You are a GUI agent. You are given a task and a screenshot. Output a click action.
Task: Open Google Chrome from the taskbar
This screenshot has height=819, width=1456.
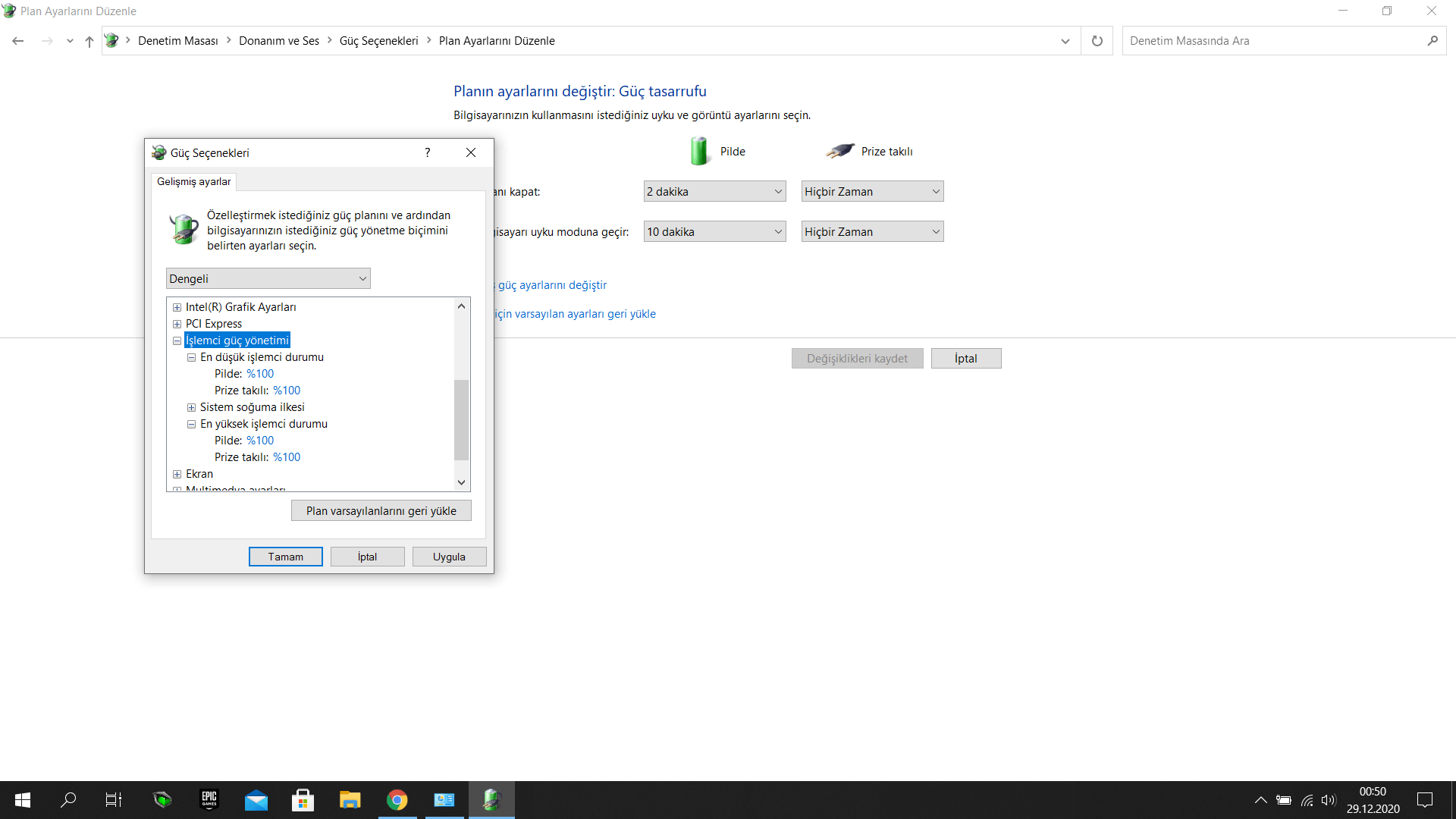point(397,800)
